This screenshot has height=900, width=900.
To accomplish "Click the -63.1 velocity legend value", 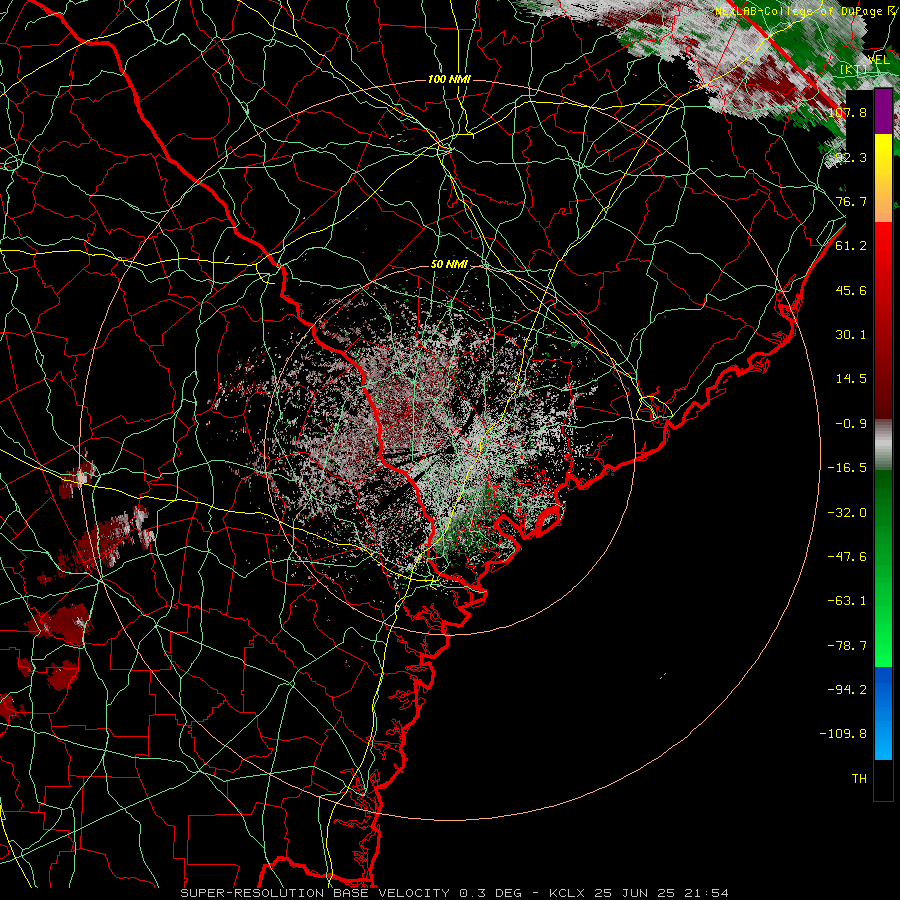I will pyautogui.click(x=847, y=601).
